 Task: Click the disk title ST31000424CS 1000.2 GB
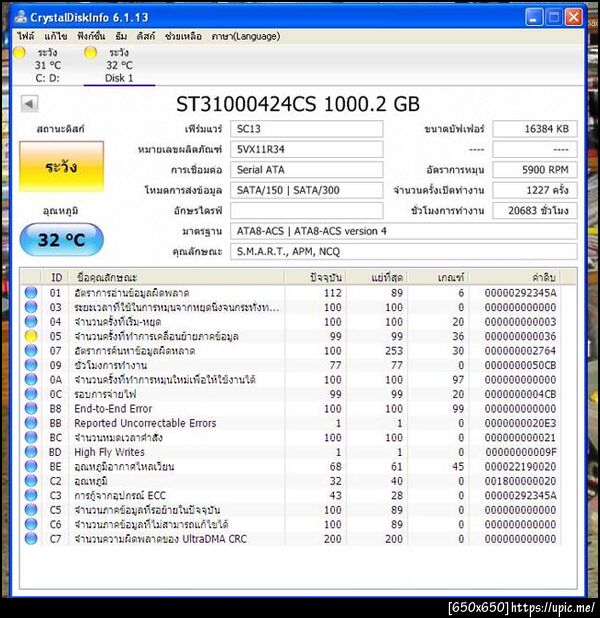(298, 104)
